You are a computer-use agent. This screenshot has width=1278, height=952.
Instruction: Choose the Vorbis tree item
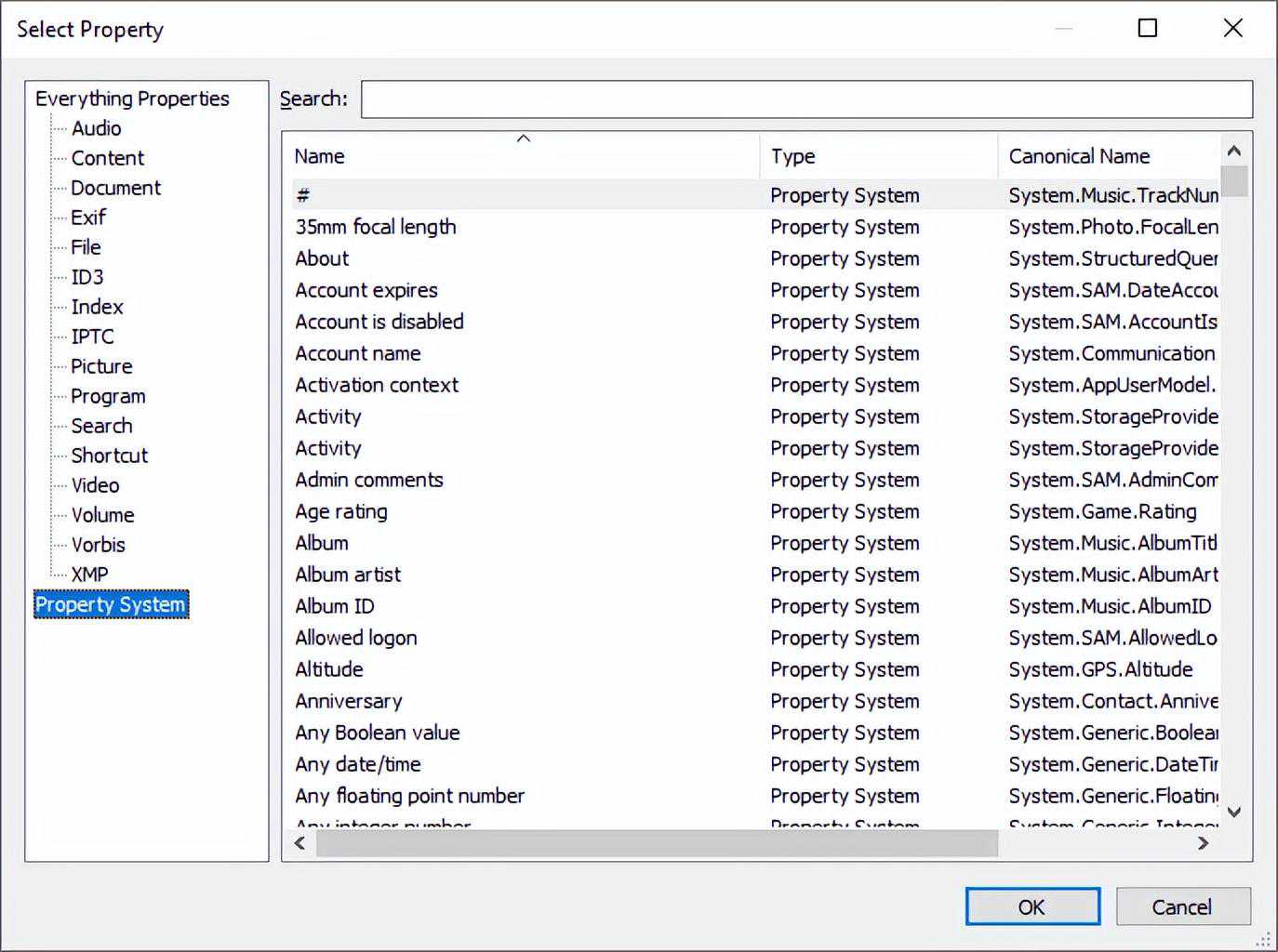coord(98,545)
